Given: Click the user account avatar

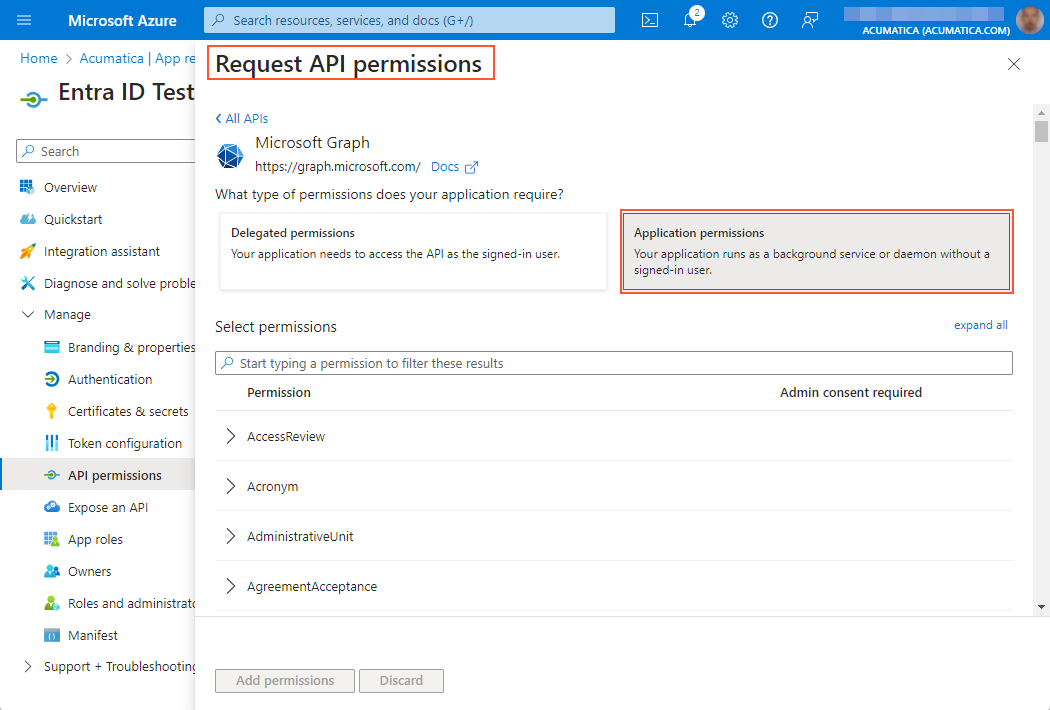Looking at the screenshot, I should [1029, 20].
